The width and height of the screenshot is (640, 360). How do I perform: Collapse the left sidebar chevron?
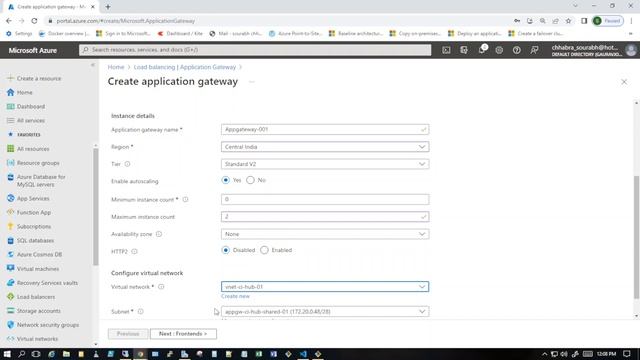(x=93, y=65)
